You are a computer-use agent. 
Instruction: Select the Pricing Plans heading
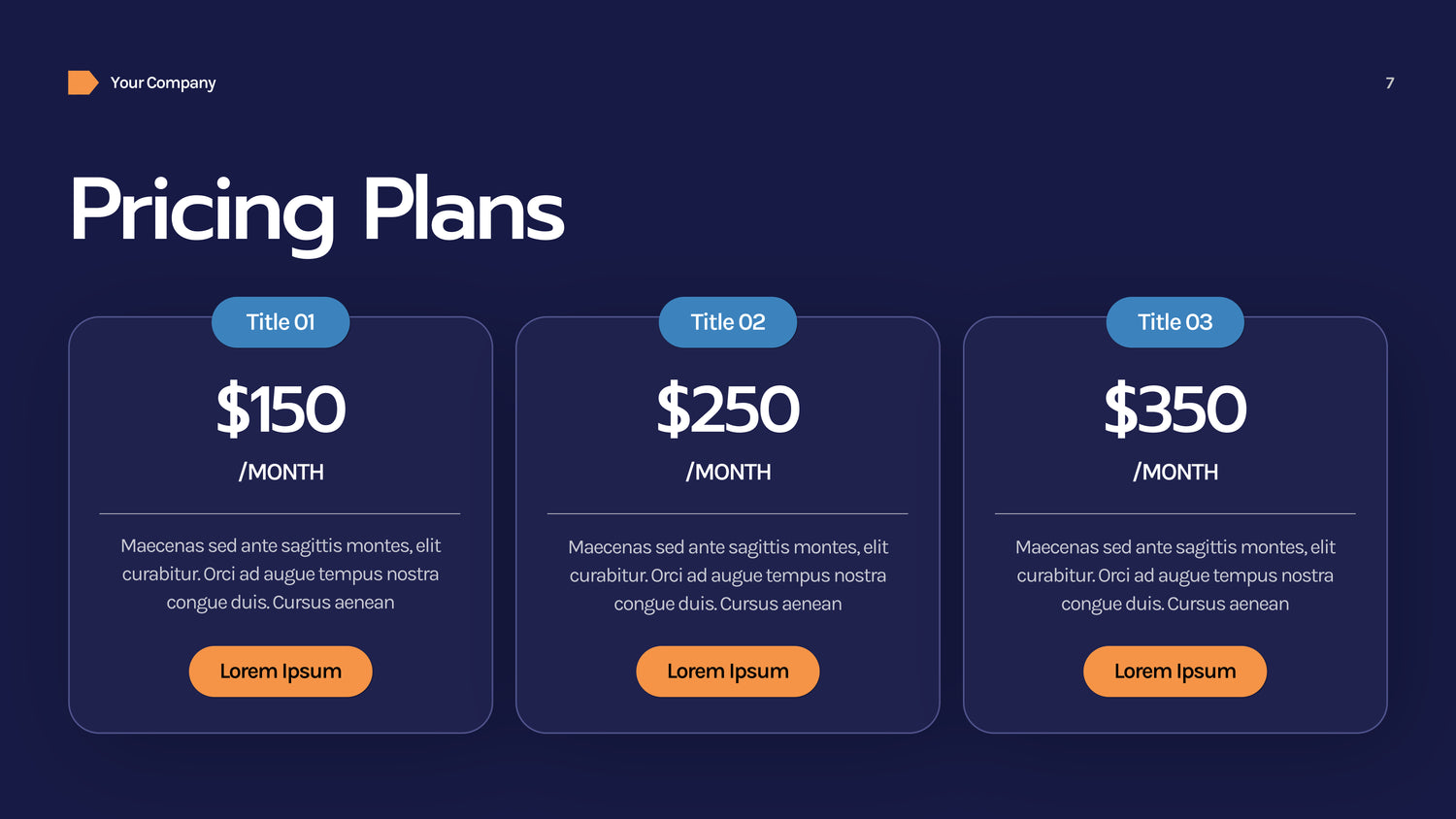316,211
